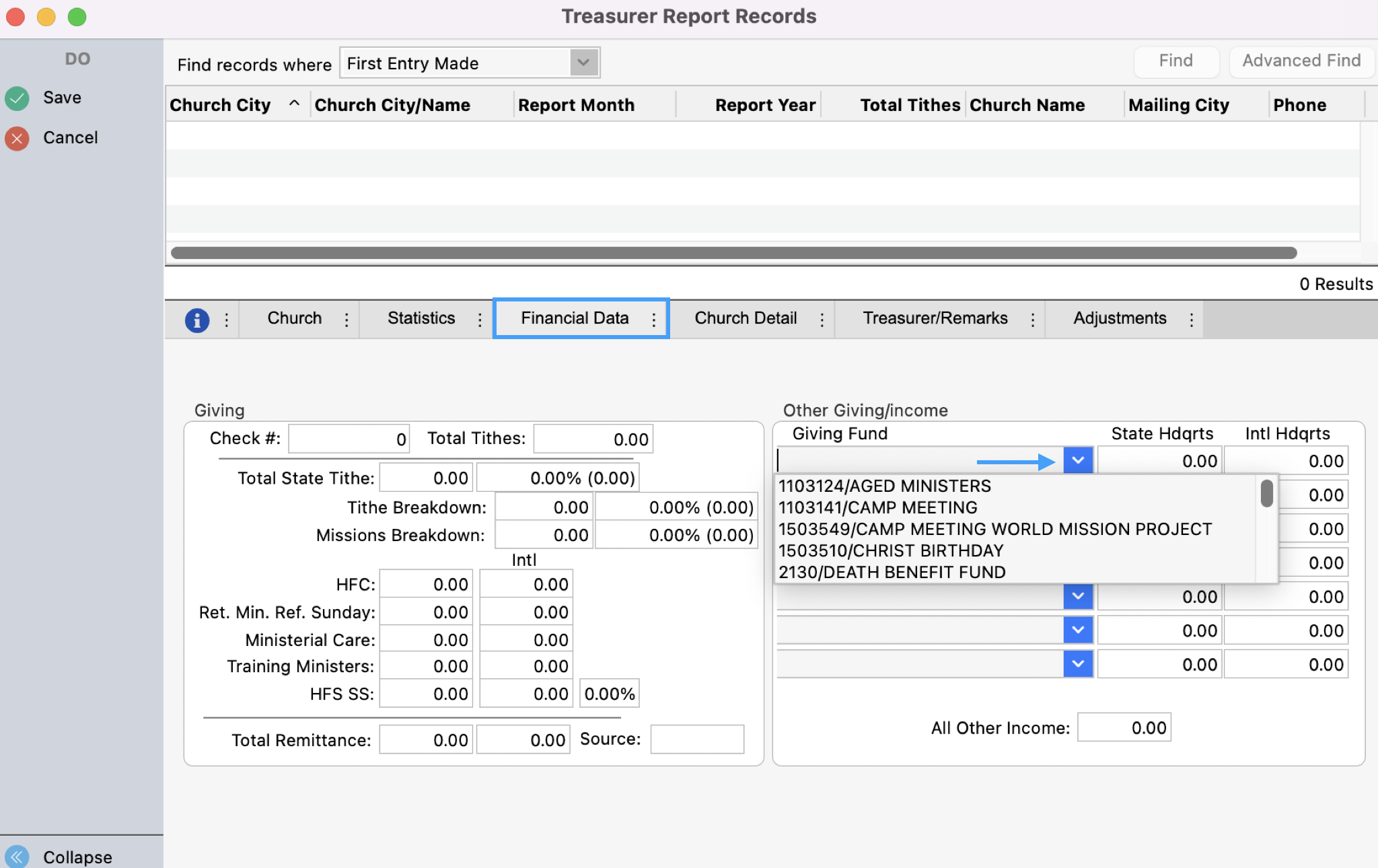Toggle the sort direction on Church City column

point(294,104)
